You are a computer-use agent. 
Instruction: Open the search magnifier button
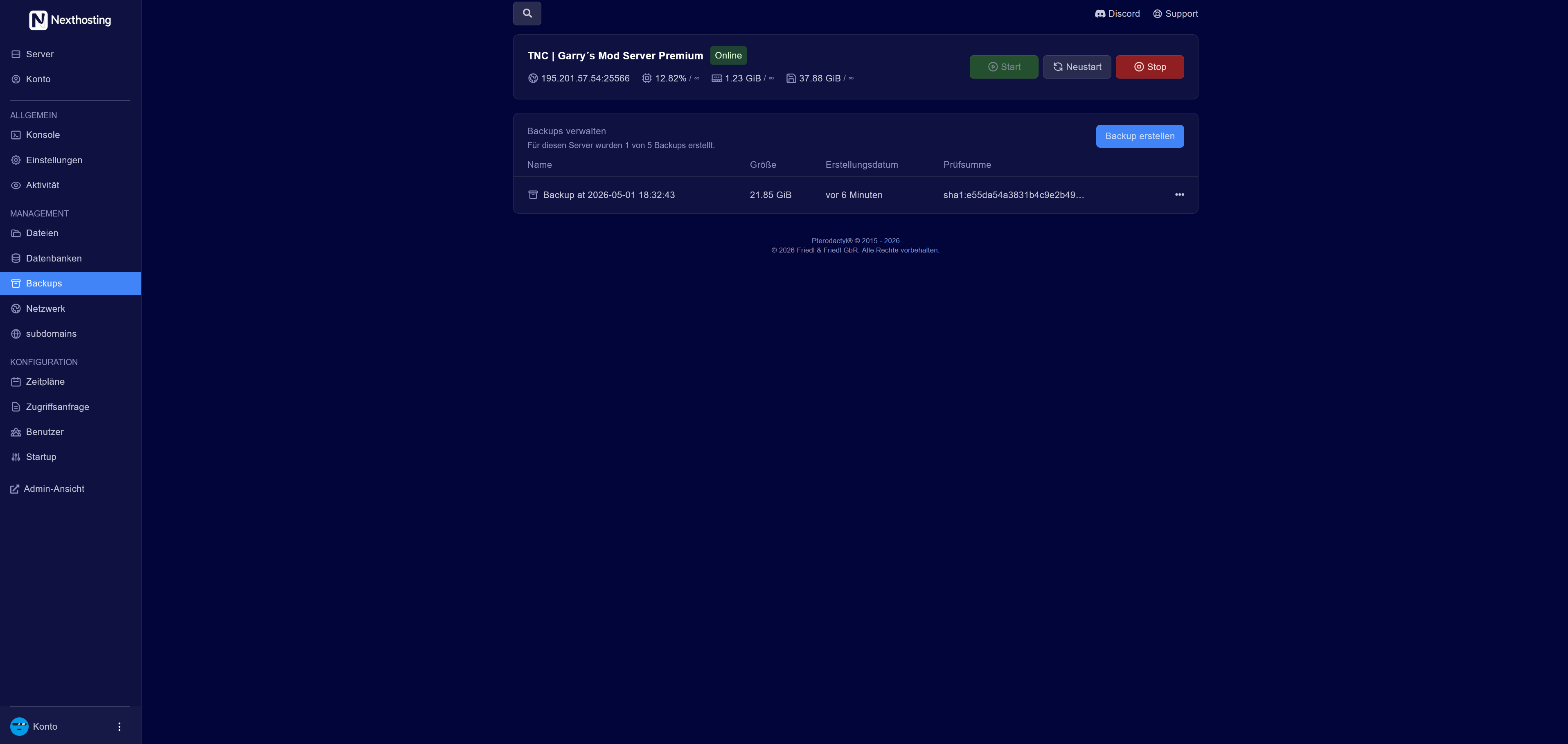[x=527, y=14]
